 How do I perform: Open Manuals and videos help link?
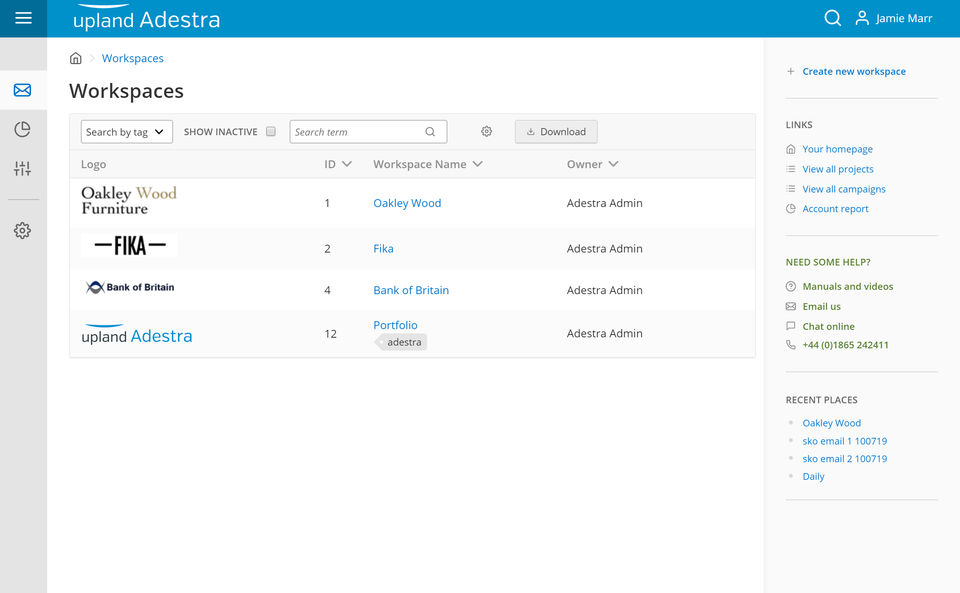(848, 286)
